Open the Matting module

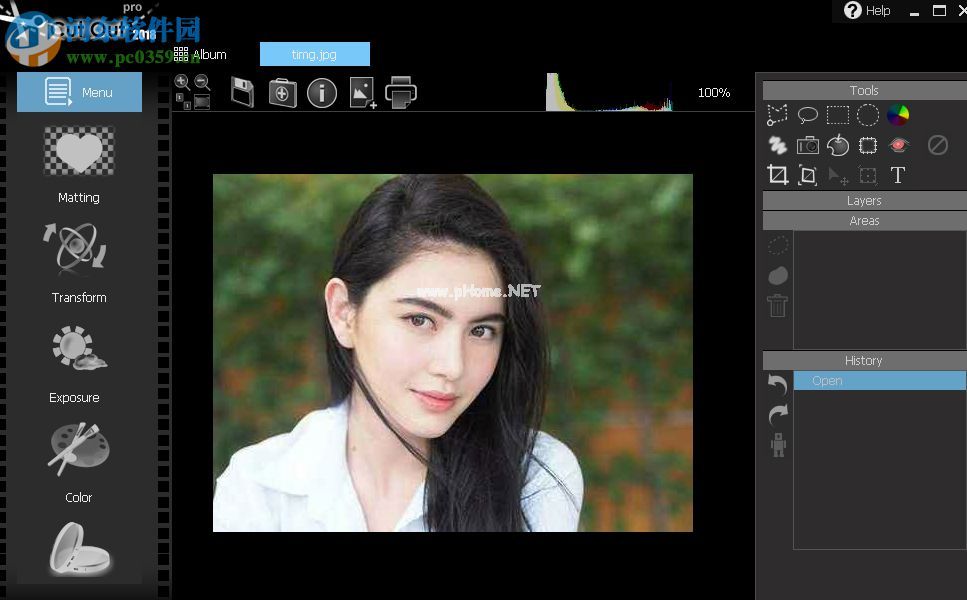tap(79, 164)
